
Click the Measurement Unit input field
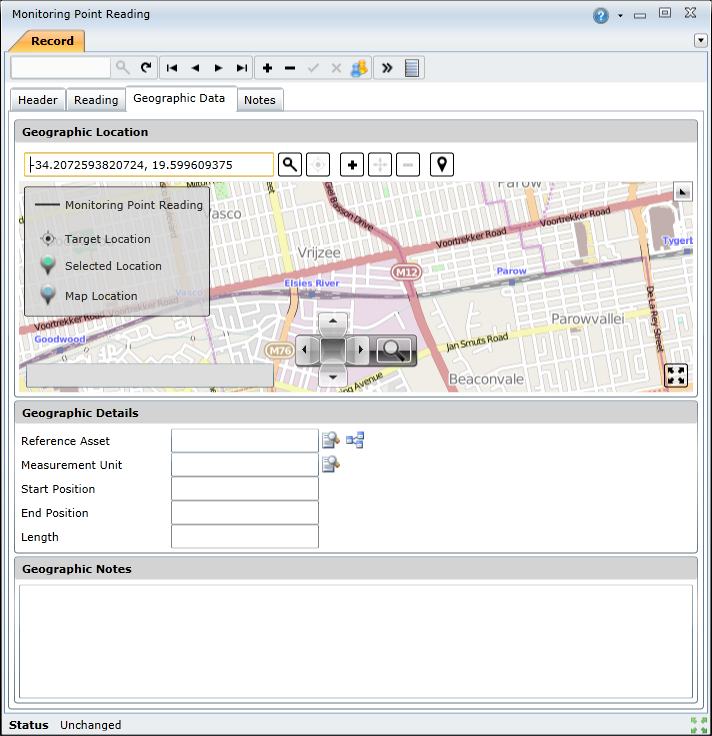point(245,465)
